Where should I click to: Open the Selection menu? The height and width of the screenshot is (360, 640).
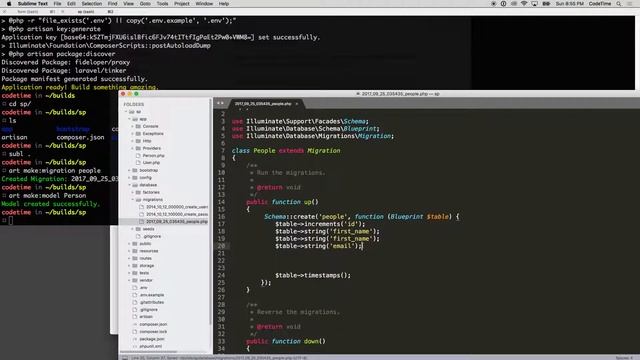92,4
